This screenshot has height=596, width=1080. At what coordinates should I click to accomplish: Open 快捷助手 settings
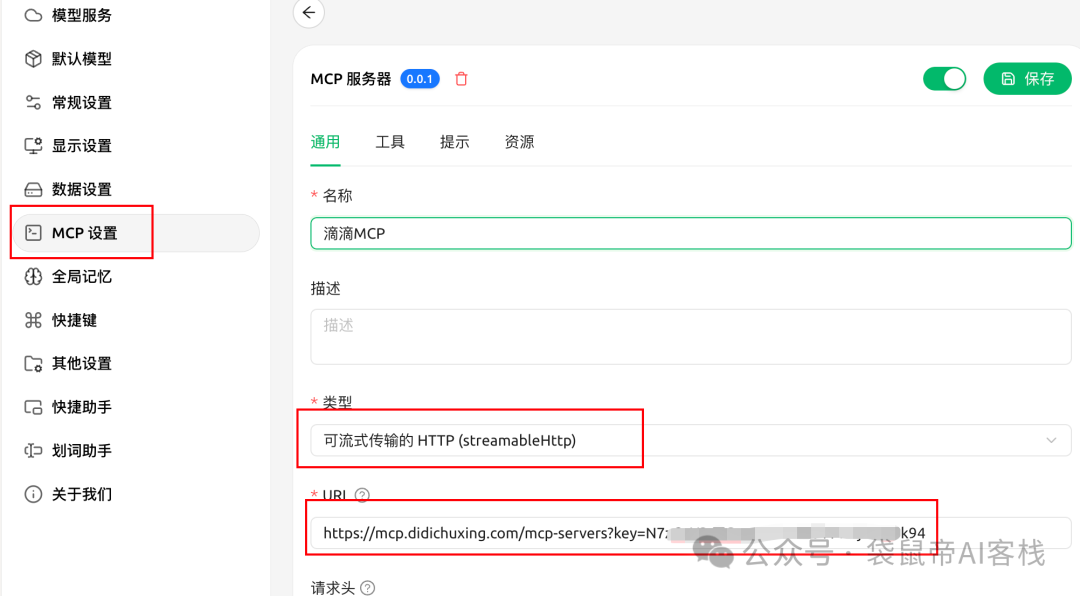[135, 407]
